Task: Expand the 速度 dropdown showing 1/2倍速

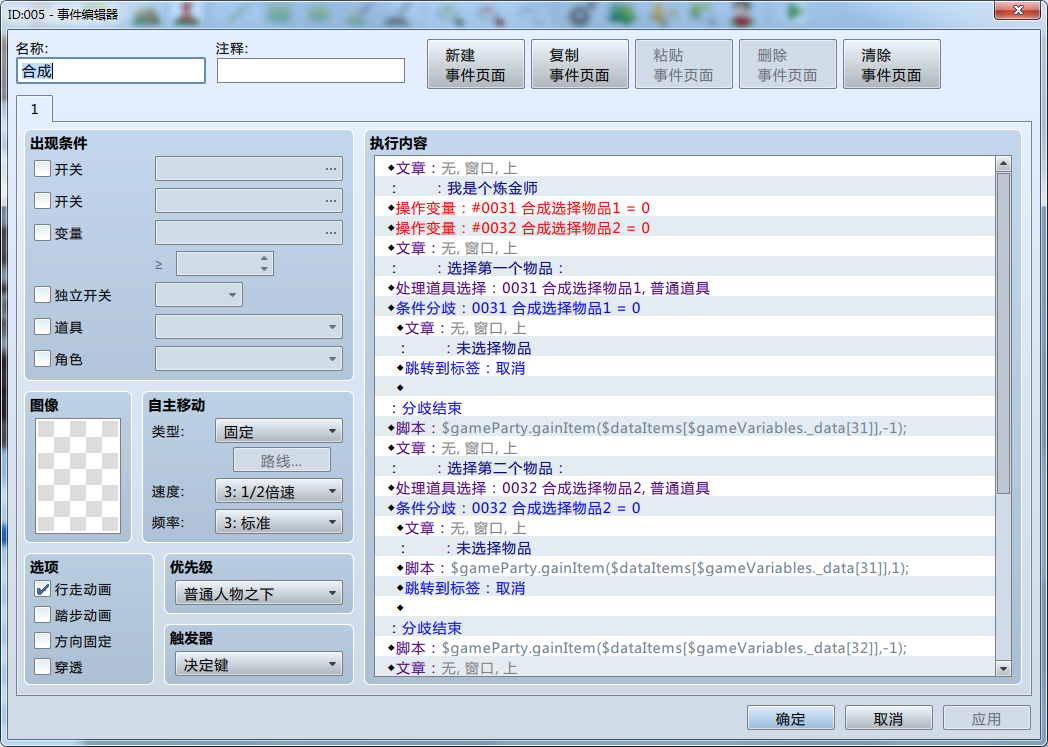Action: pyautogui.click(x=279, y=491)
